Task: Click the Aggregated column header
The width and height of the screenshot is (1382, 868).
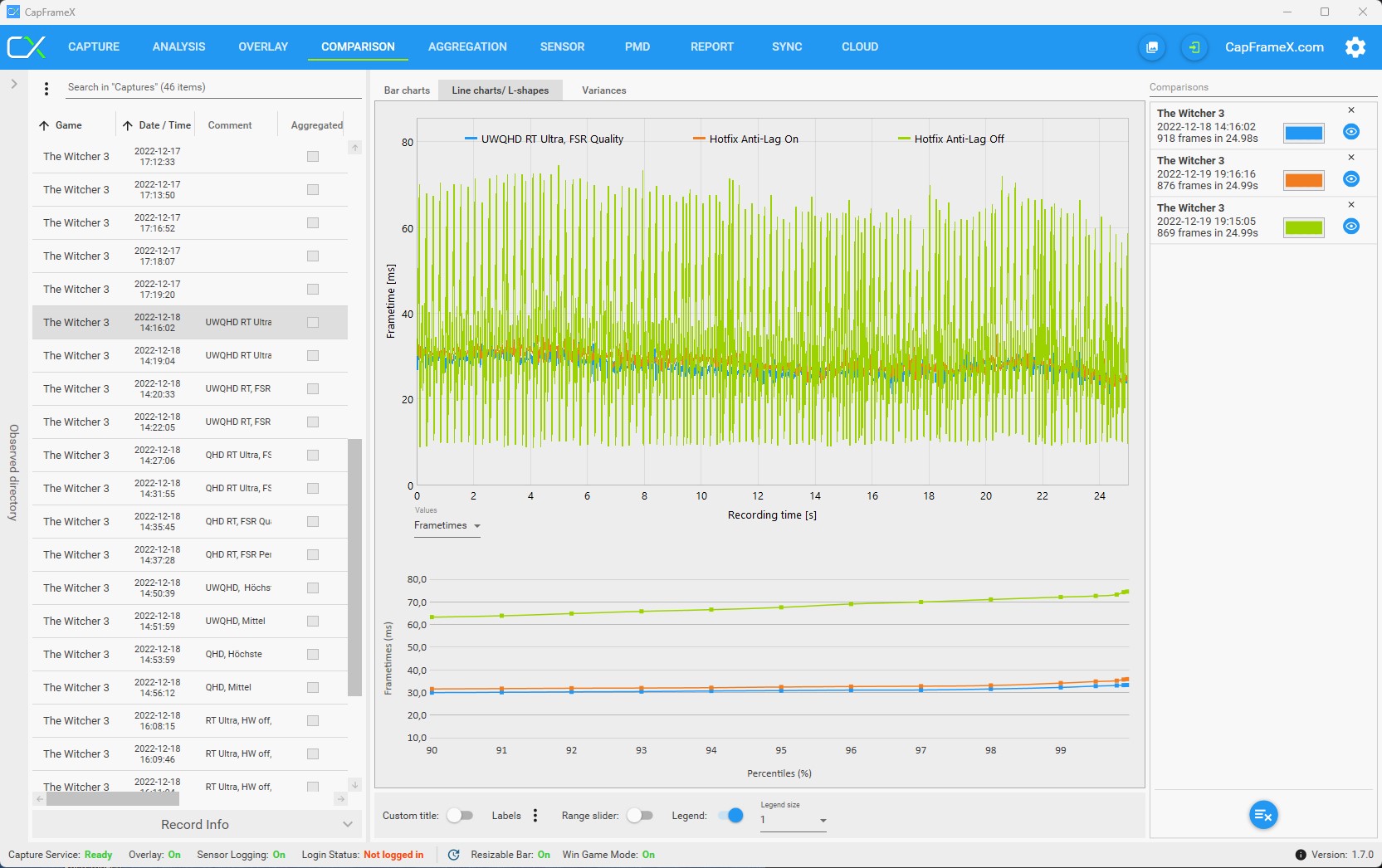Action: (x=317, y=125)
